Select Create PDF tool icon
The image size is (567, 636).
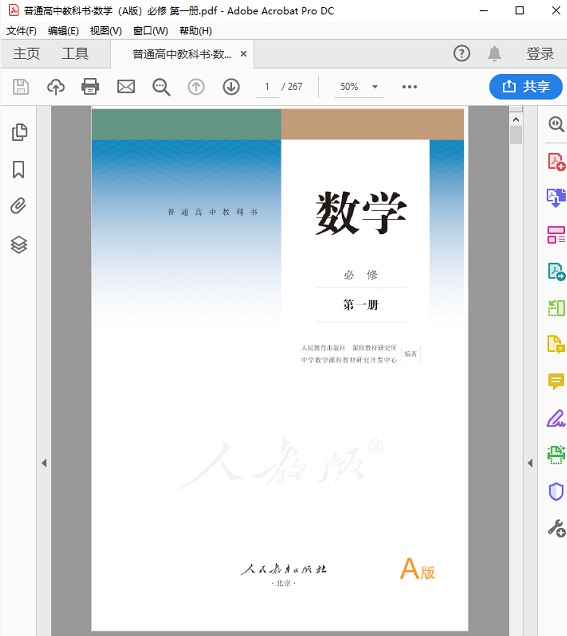pyautogui.click(x=556, y=161)
